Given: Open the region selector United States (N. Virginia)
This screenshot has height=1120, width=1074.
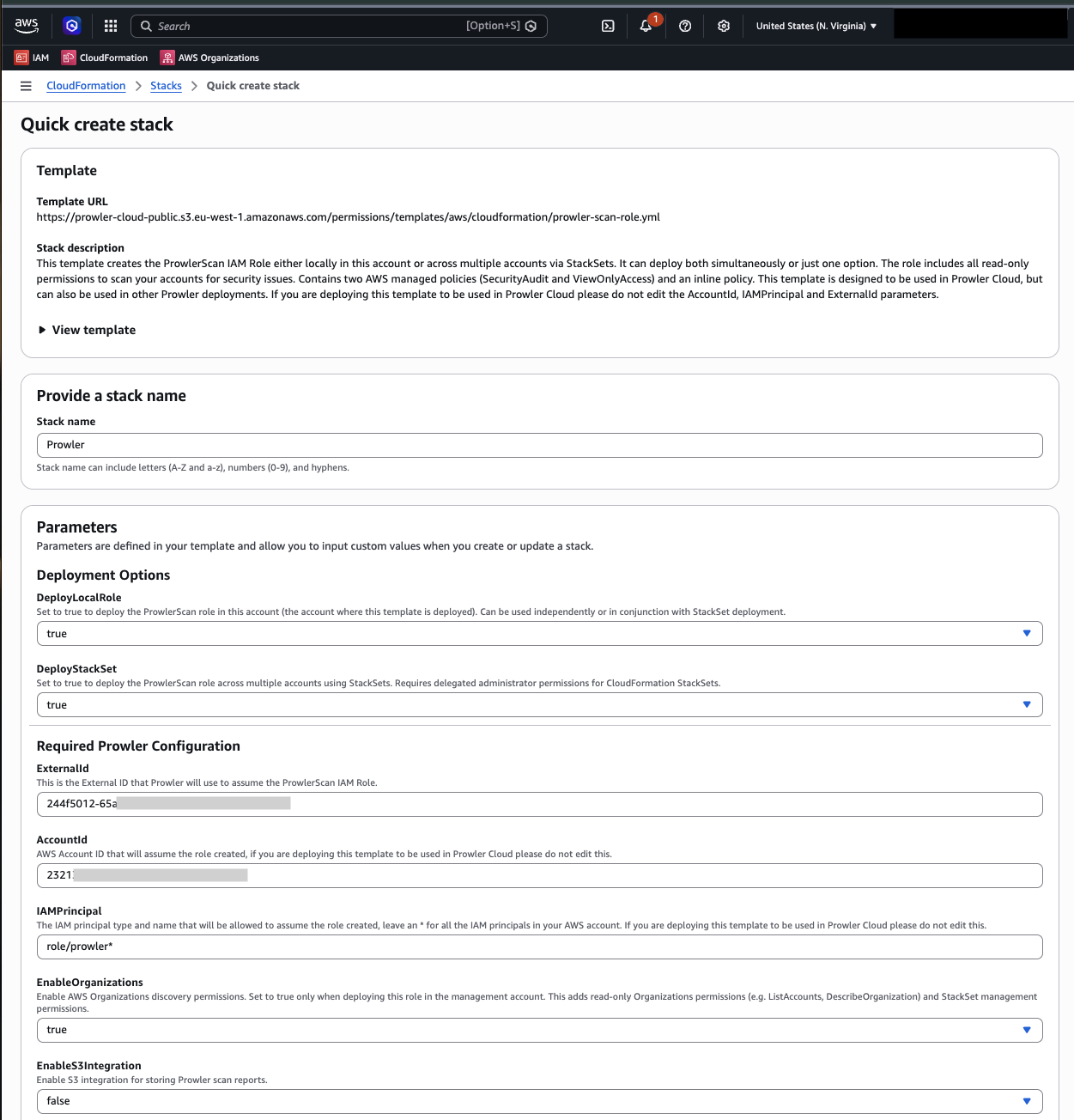Looking at the screenshot, I should coord(816,26).
